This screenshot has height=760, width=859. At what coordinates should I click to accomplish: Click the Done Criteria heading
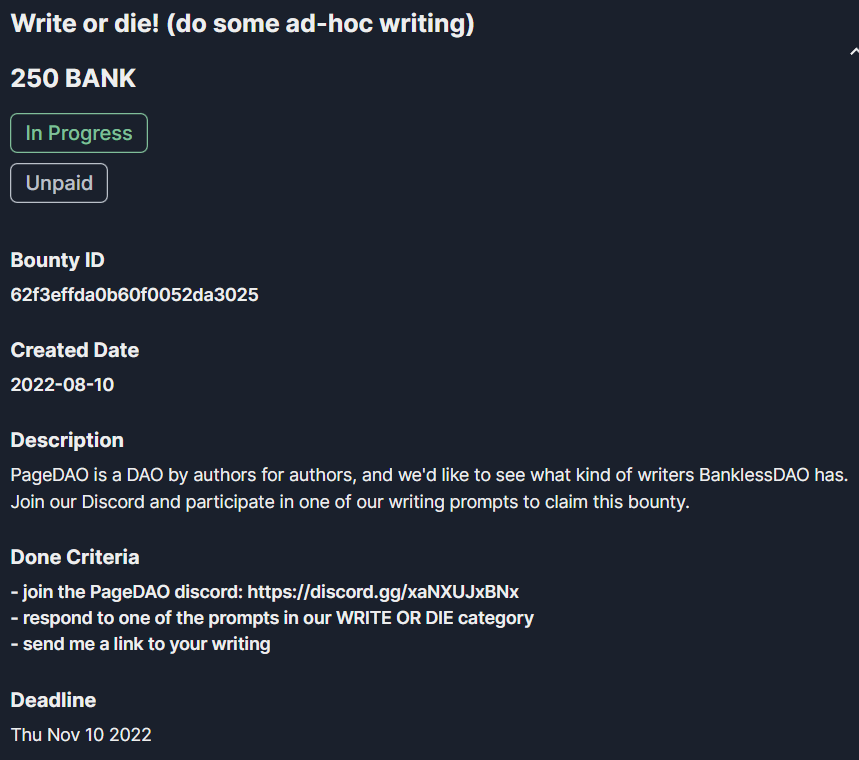click(75, 557)
